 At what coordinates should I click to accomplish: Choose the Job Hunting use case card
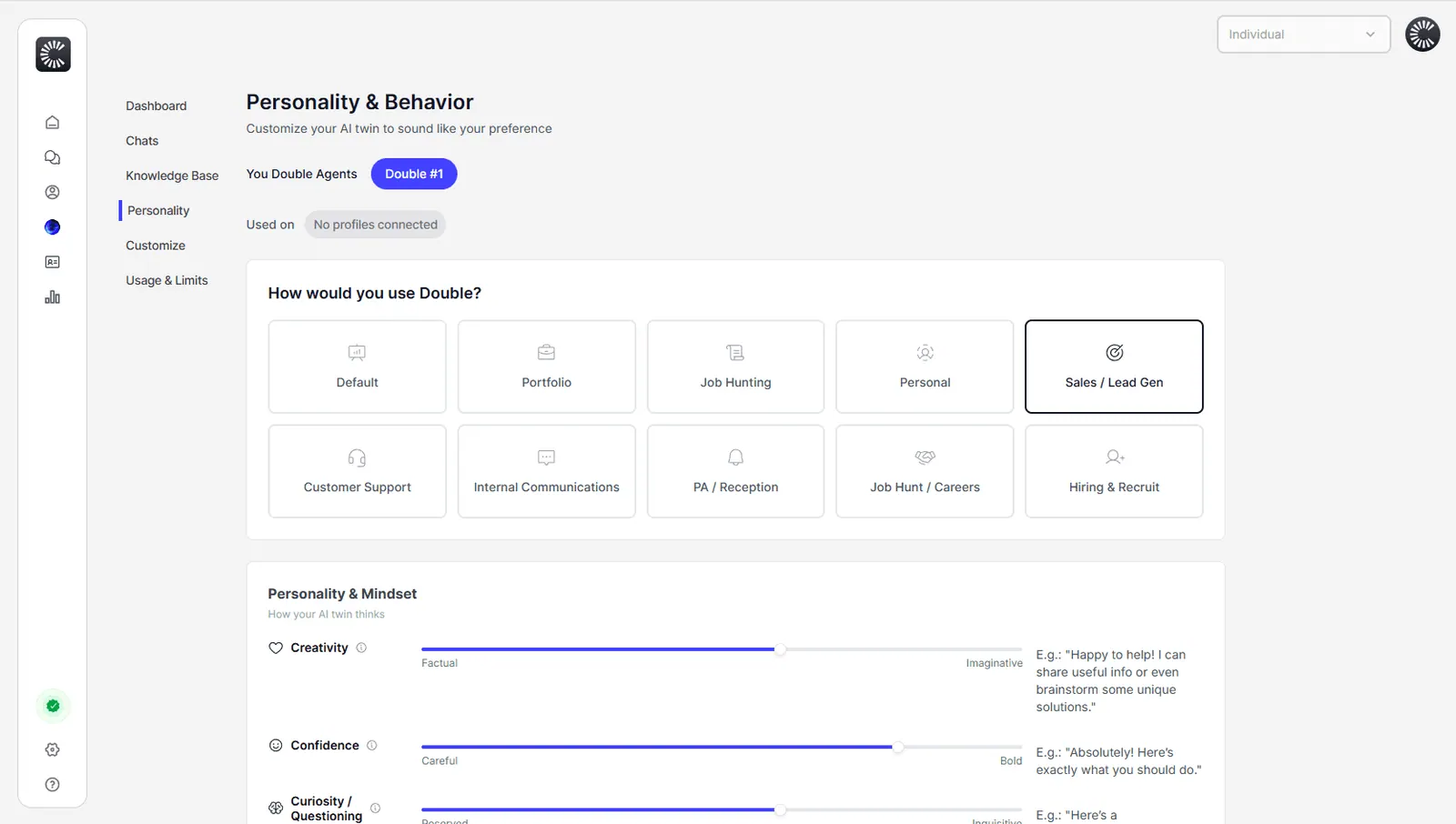pos(735,367)
